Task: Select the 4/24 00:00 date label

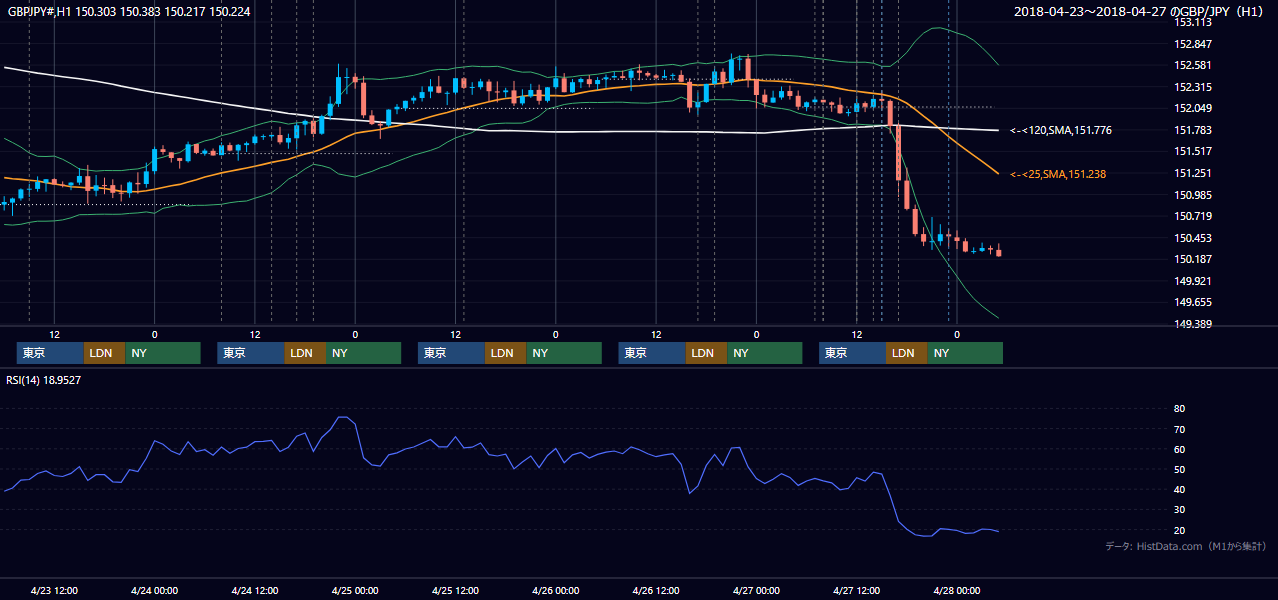Action: point(154,590)
